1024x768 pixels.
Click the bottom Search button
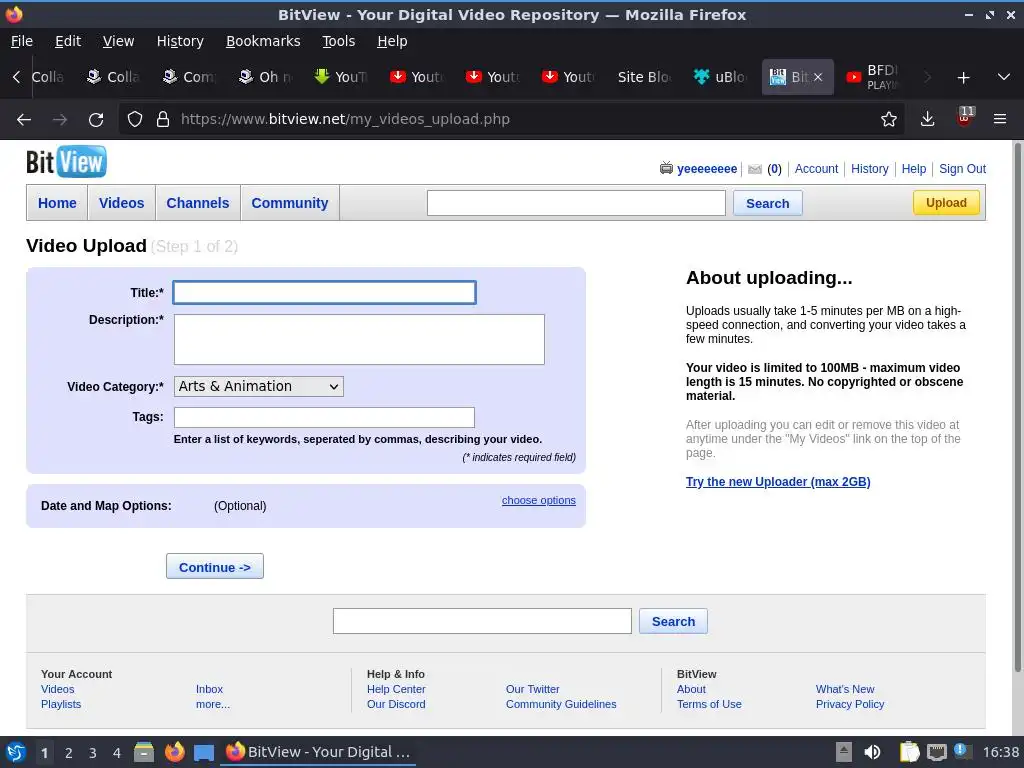(x=673, y=621)
